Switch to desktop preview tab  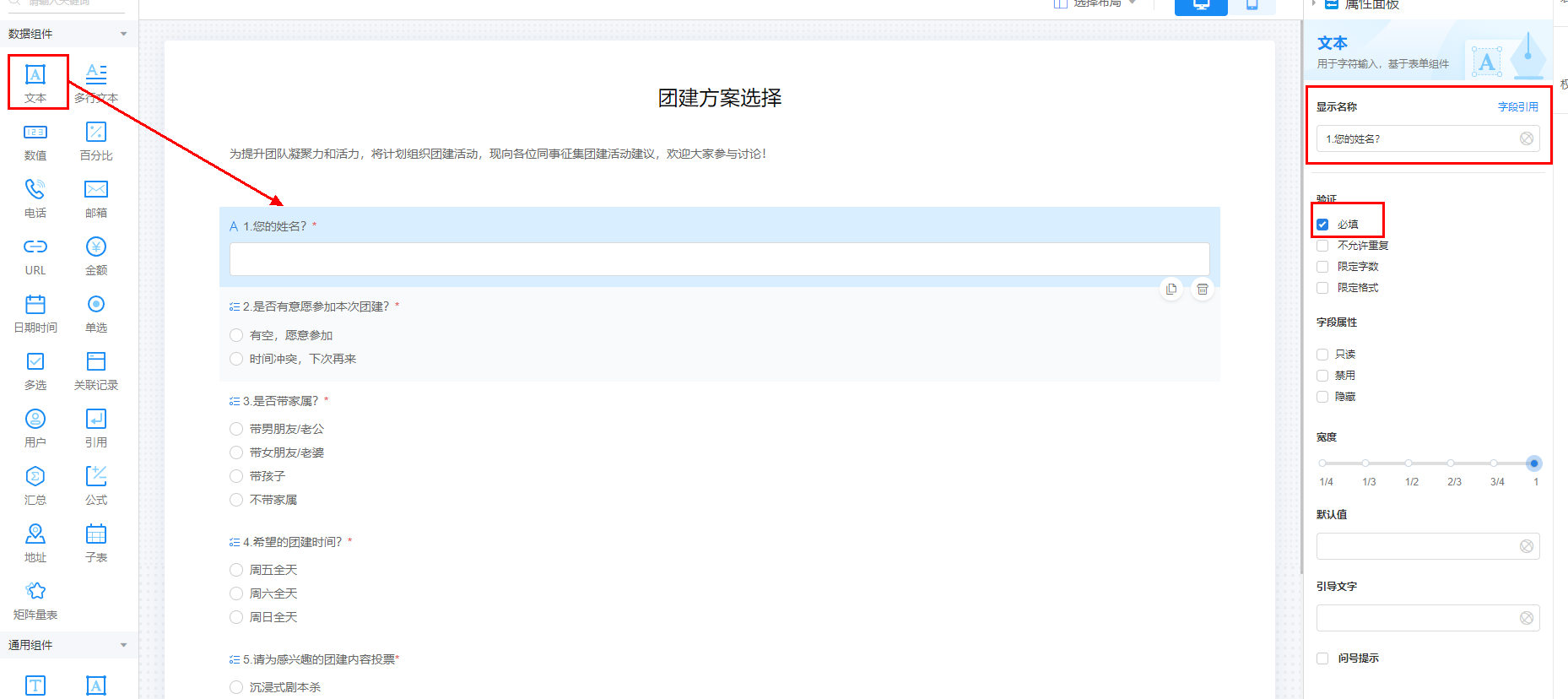pyautogui.click(x=1201, y=6)
